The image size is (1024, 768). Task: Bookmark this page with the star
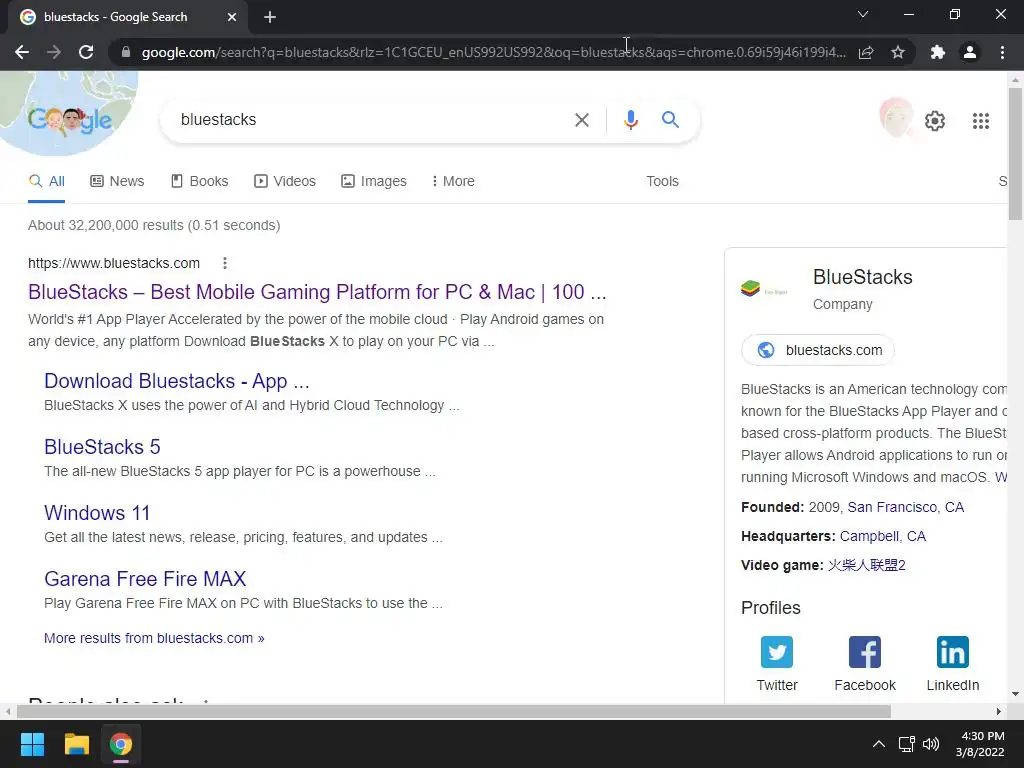click(x=898, y=52)
